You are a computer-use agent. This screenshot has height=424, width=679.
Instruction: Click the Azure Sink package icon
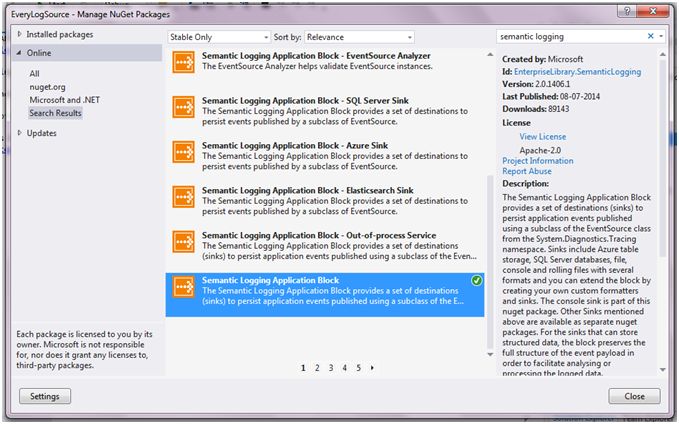184,152
